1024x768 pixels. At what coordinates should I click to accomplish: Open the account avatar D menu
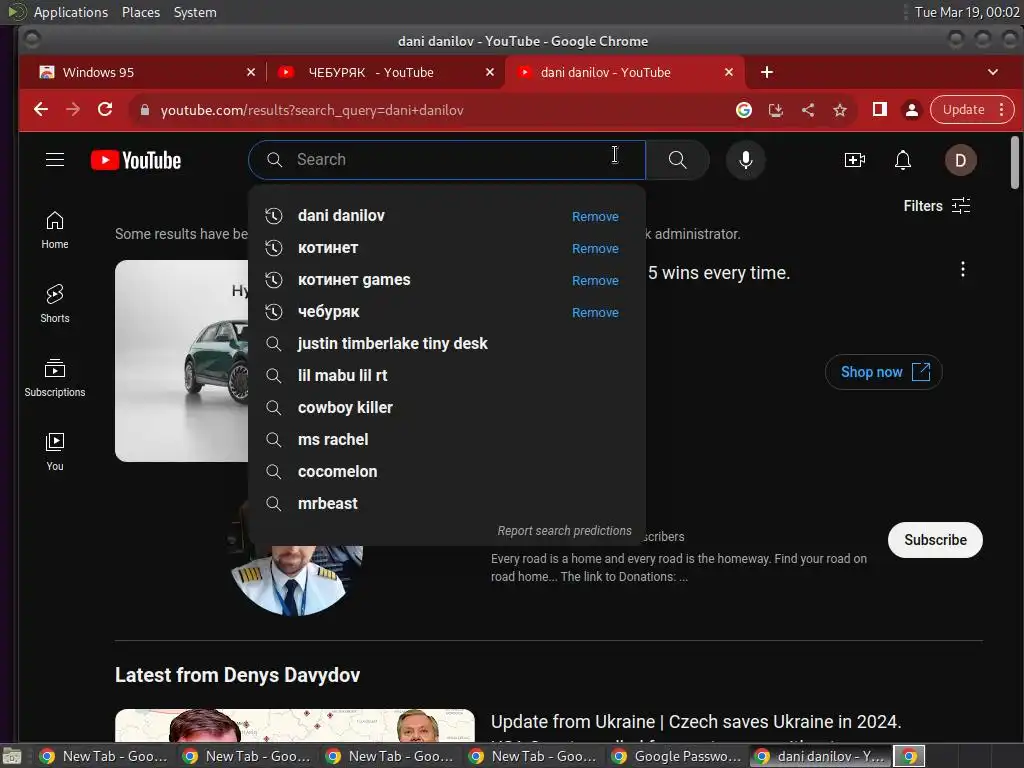click(960, 160)
